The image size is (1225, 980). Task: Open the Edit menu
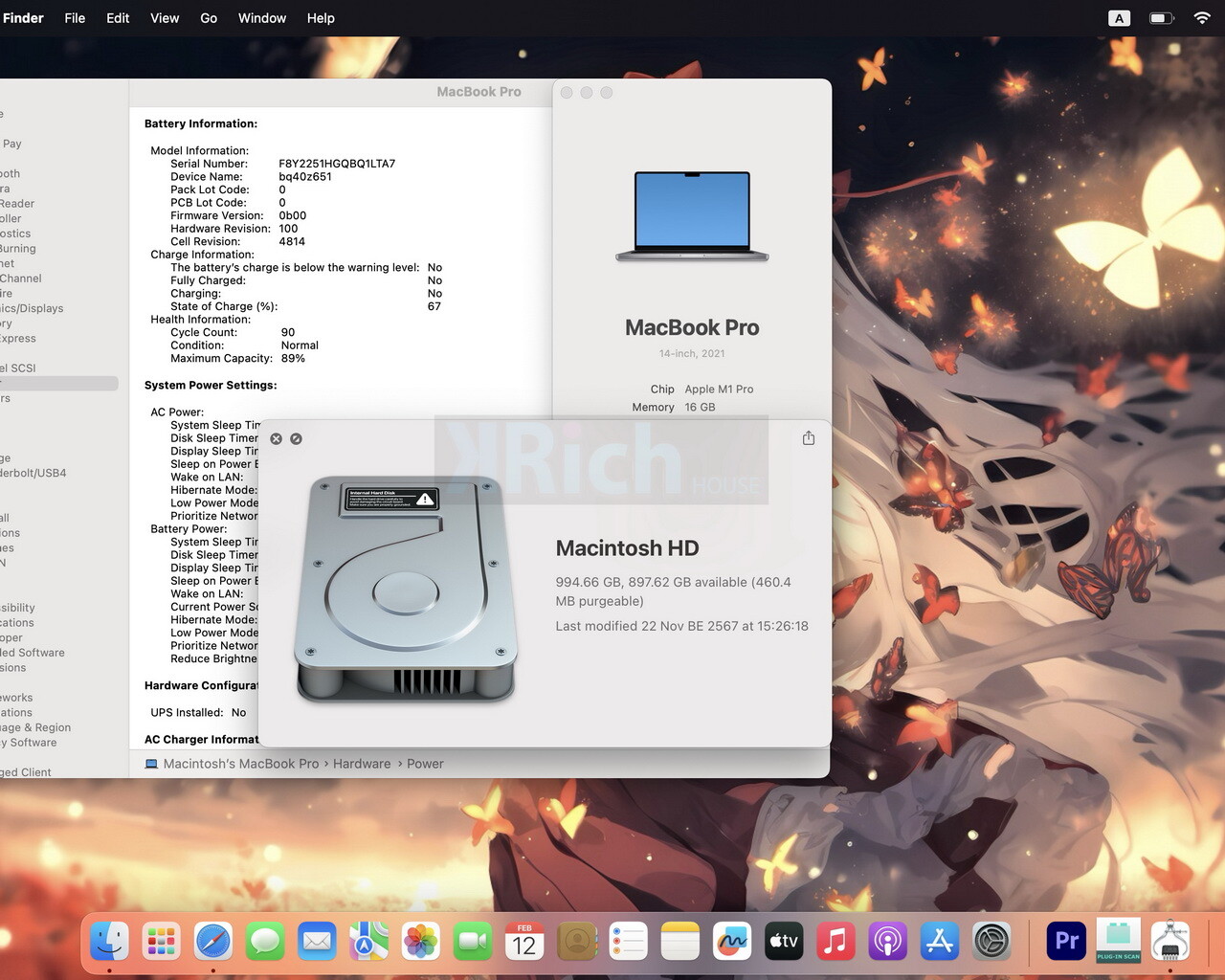(x=118, y=18)
